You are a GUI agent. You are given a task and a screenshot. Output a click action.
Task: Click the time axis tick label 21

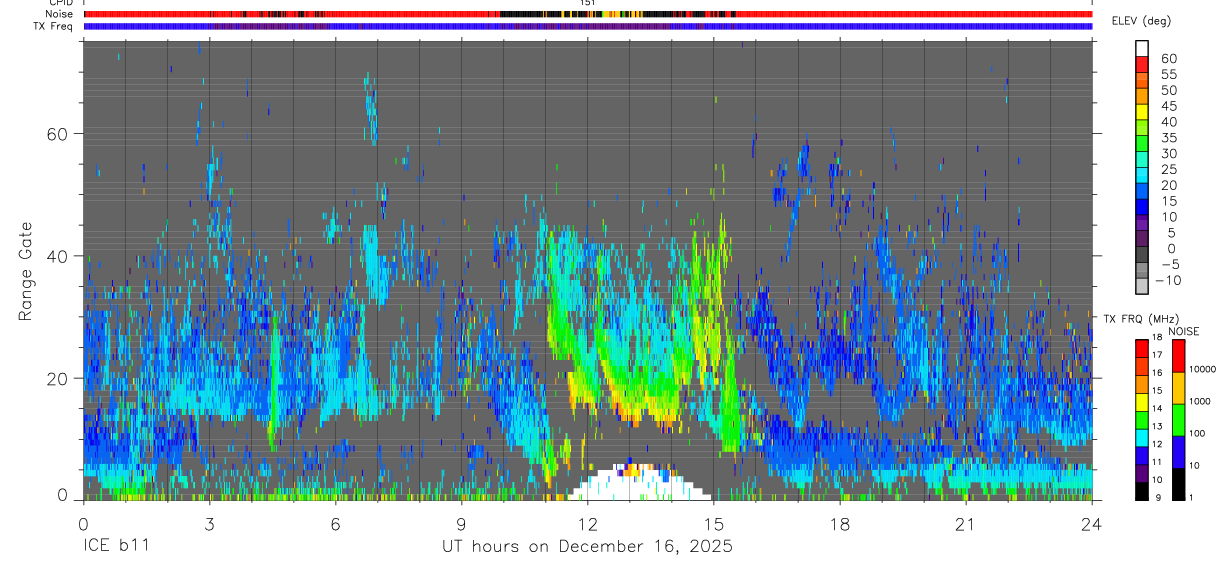965,523
